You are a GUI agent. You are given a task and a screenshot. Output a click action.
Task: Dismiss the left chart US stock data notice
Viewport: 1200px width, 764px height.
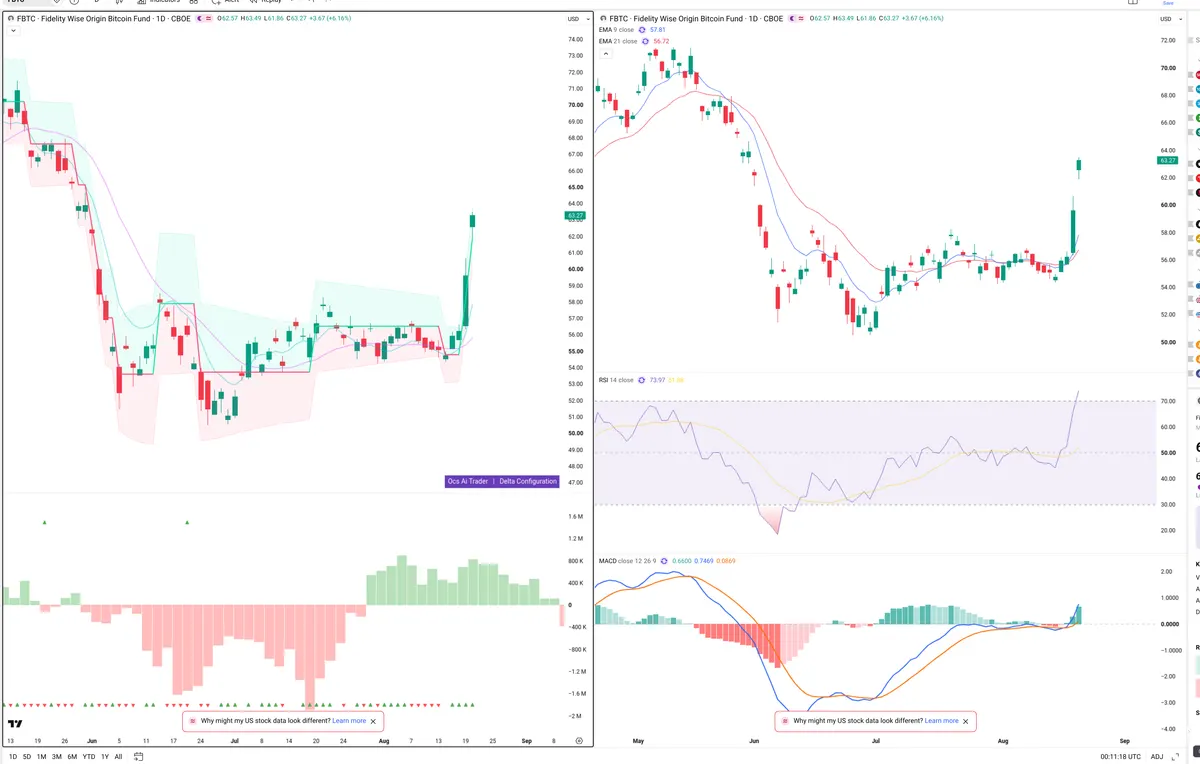pos(374,720)
